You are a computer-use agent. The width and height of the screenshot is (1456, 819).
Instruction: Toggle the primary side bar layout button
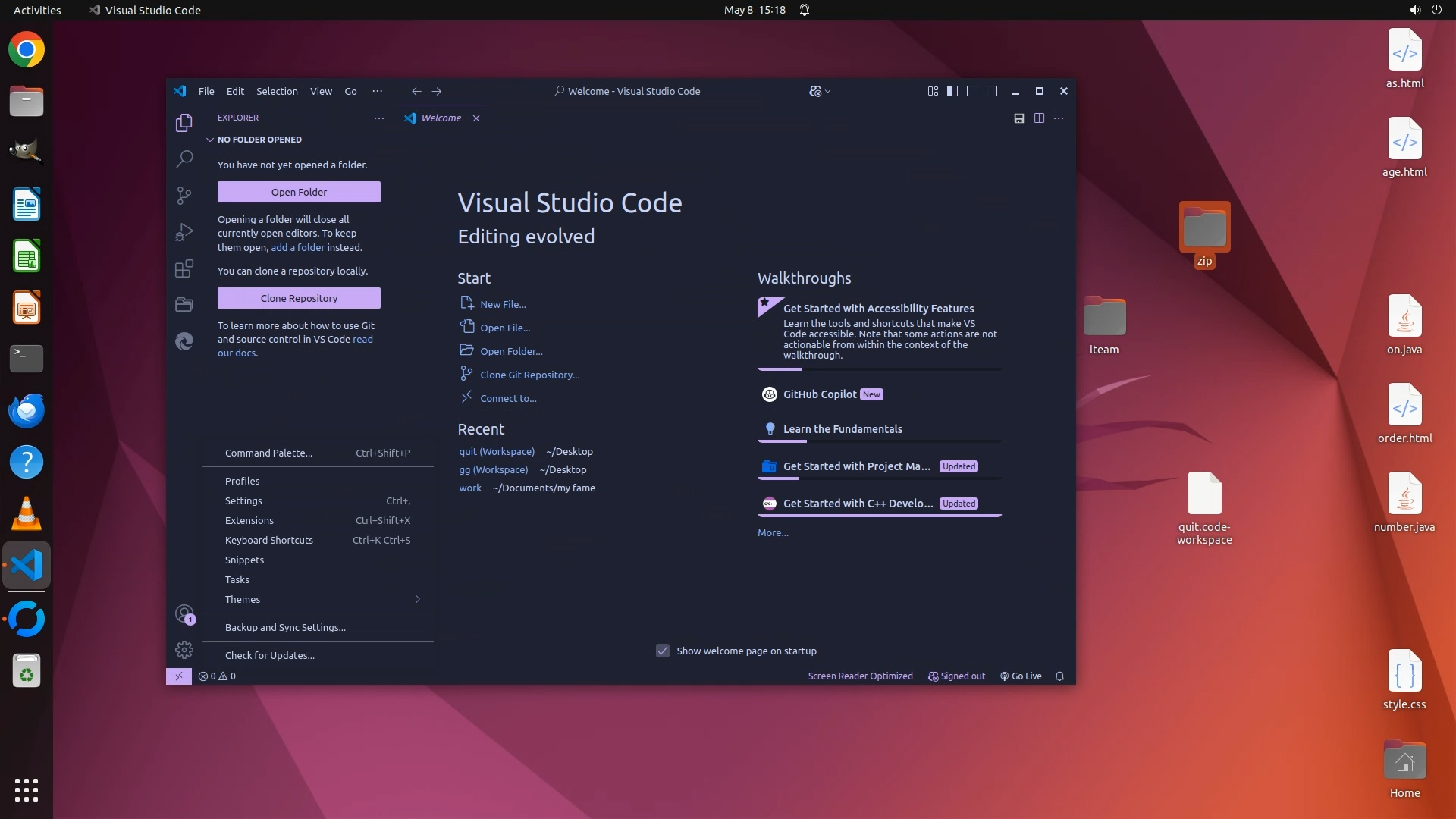click(952, 91)
